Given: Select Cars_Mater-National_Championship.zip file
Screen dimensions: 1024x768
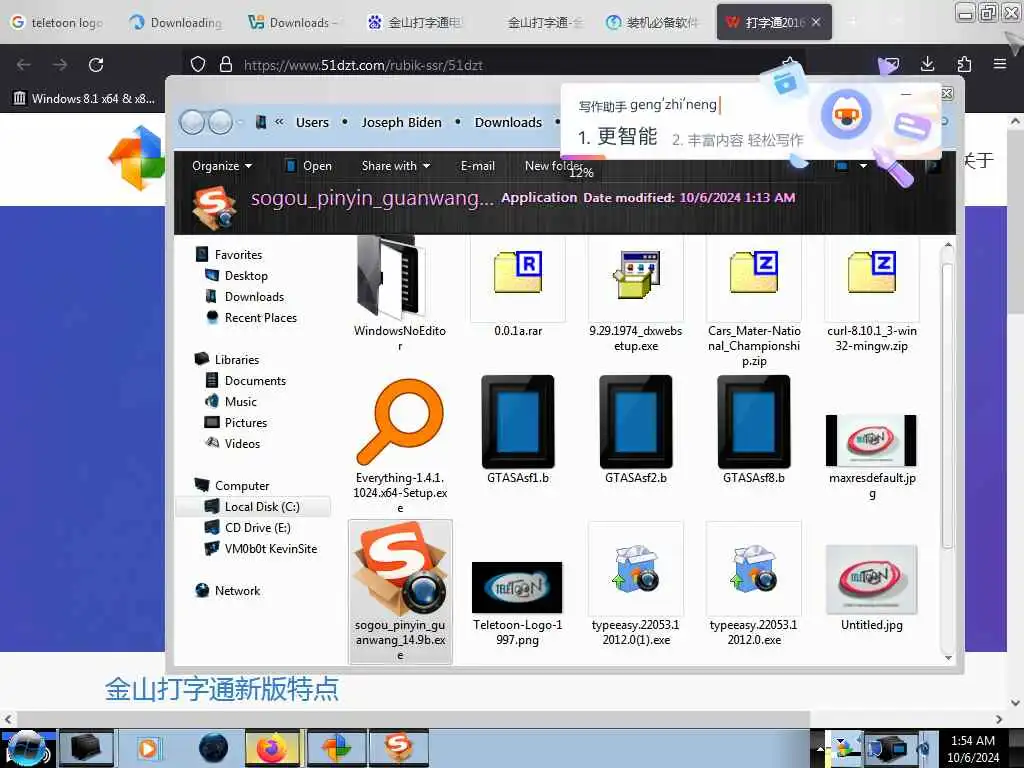Looking at the screenshot, I should click(754, 302).
